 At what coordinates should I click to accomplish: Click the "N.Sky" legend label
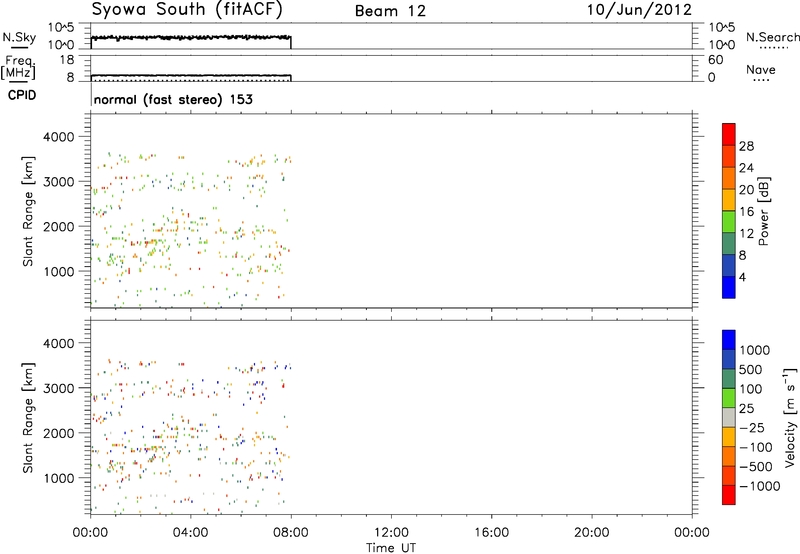(x=19, y=37)
